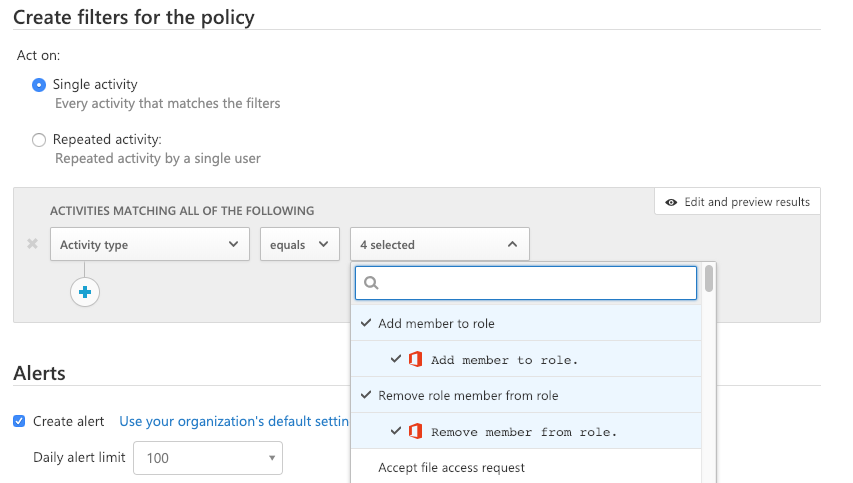Remove the filter row with X icon
This screenshot has width=853, height=483.
click(33, 244)
